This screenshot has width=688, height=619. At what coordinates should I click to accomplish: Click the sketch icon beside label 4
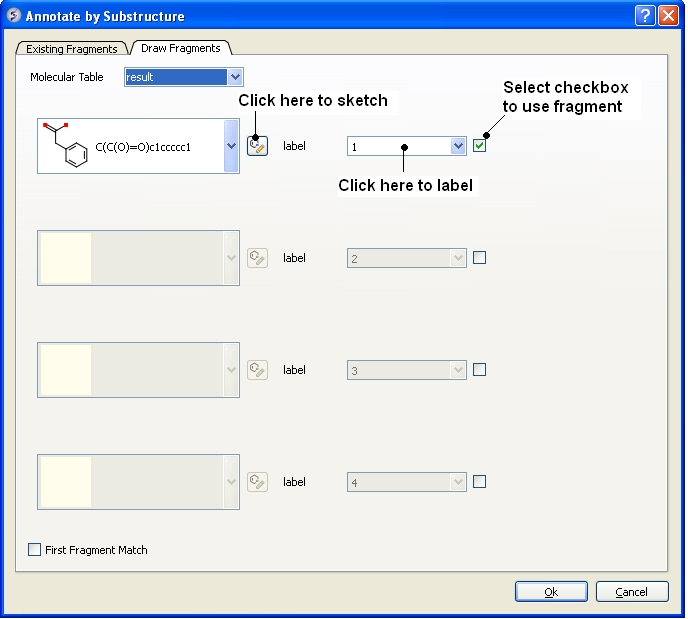coord(257,482)
